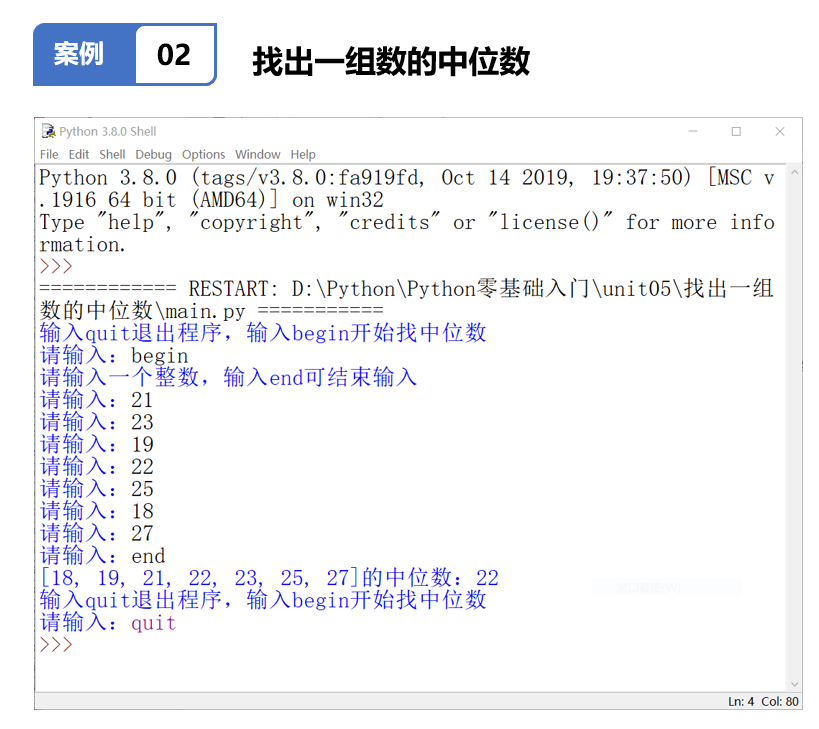Click the Python IDLE icon in title bar
819x729 pixels.
click(48, 131)
